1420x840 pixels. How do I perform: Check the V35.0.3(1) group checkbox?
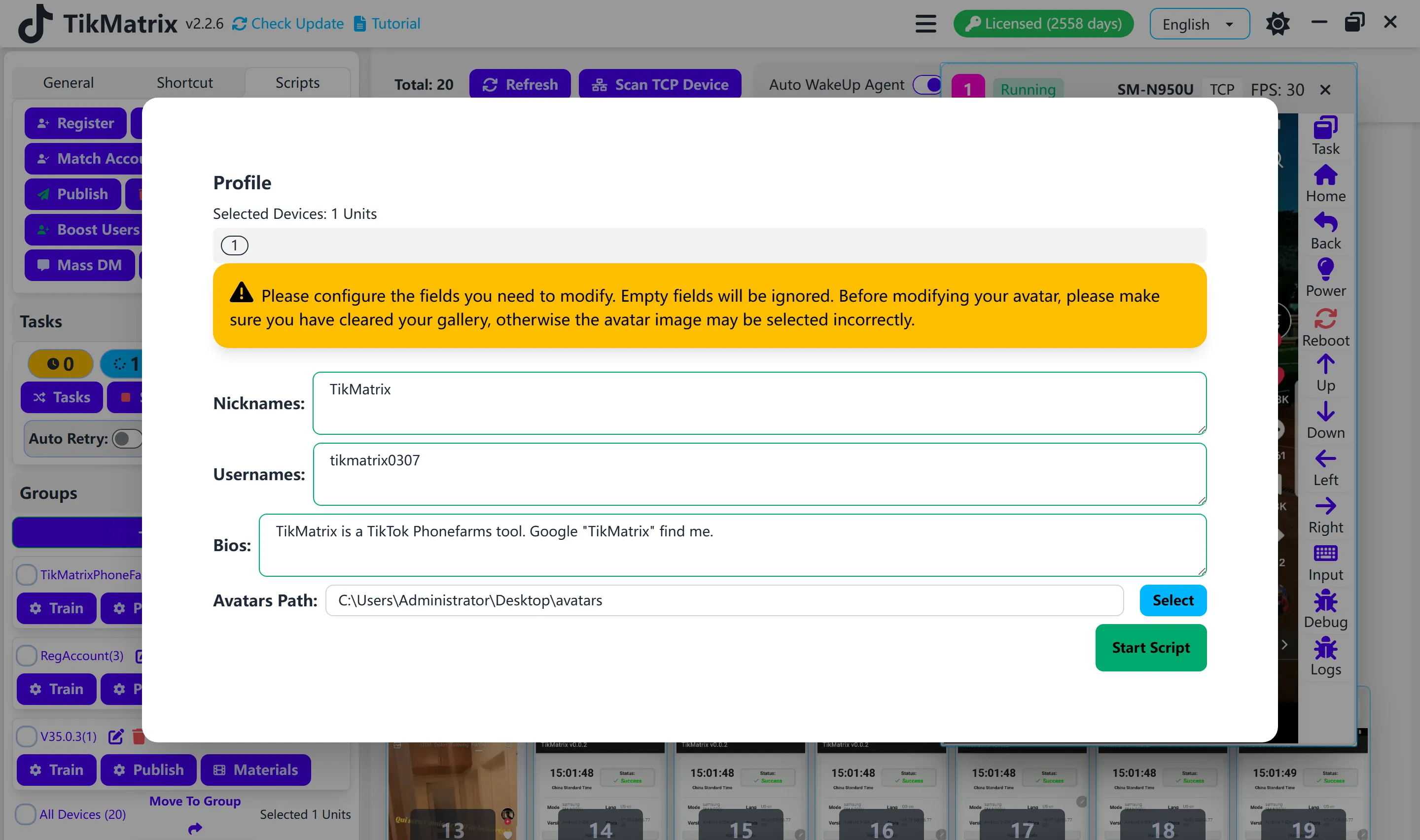pos(27,736)
